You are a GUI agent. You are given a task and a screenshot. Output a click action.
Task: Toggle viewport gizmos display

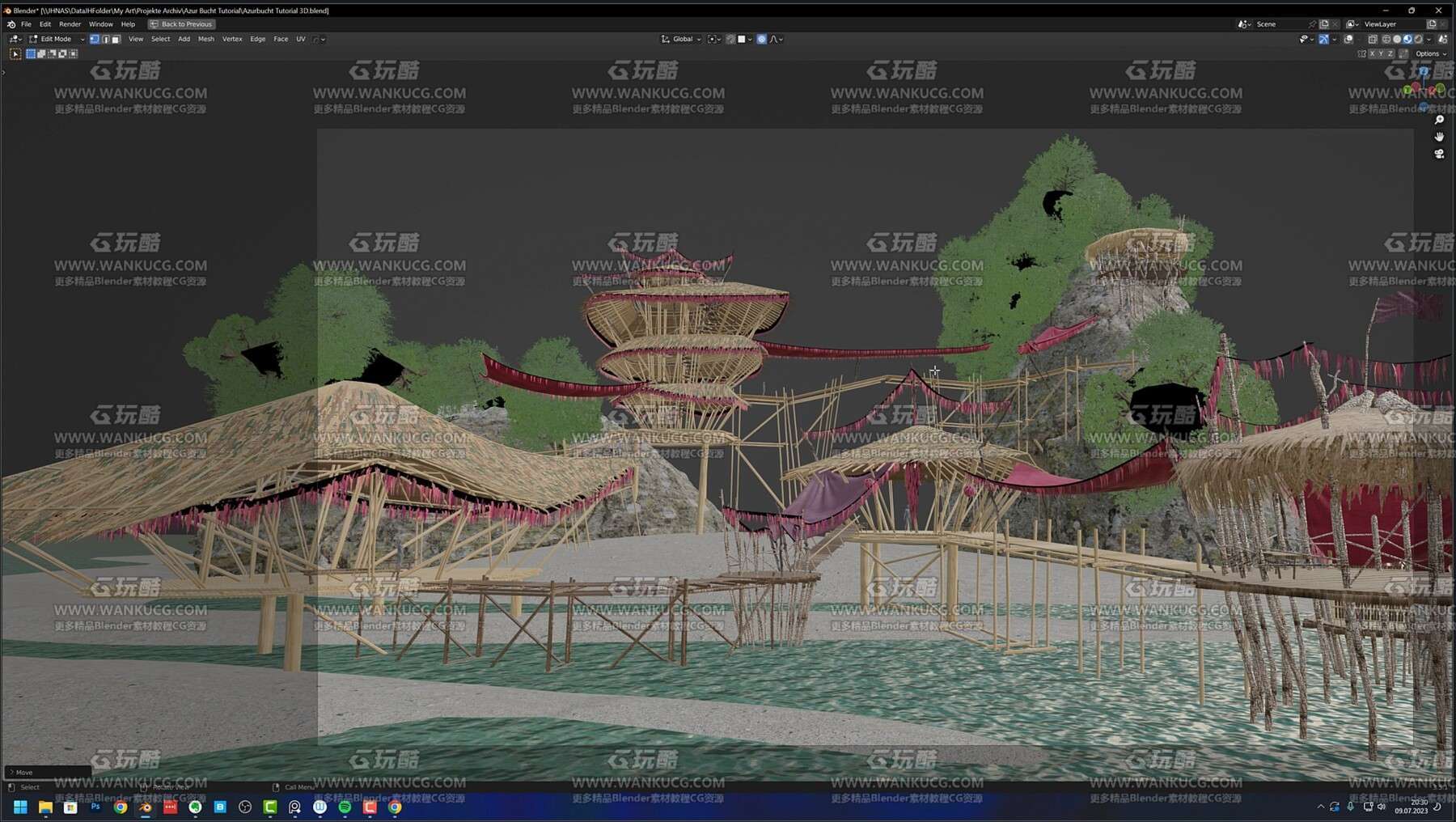pos(1323,39)
